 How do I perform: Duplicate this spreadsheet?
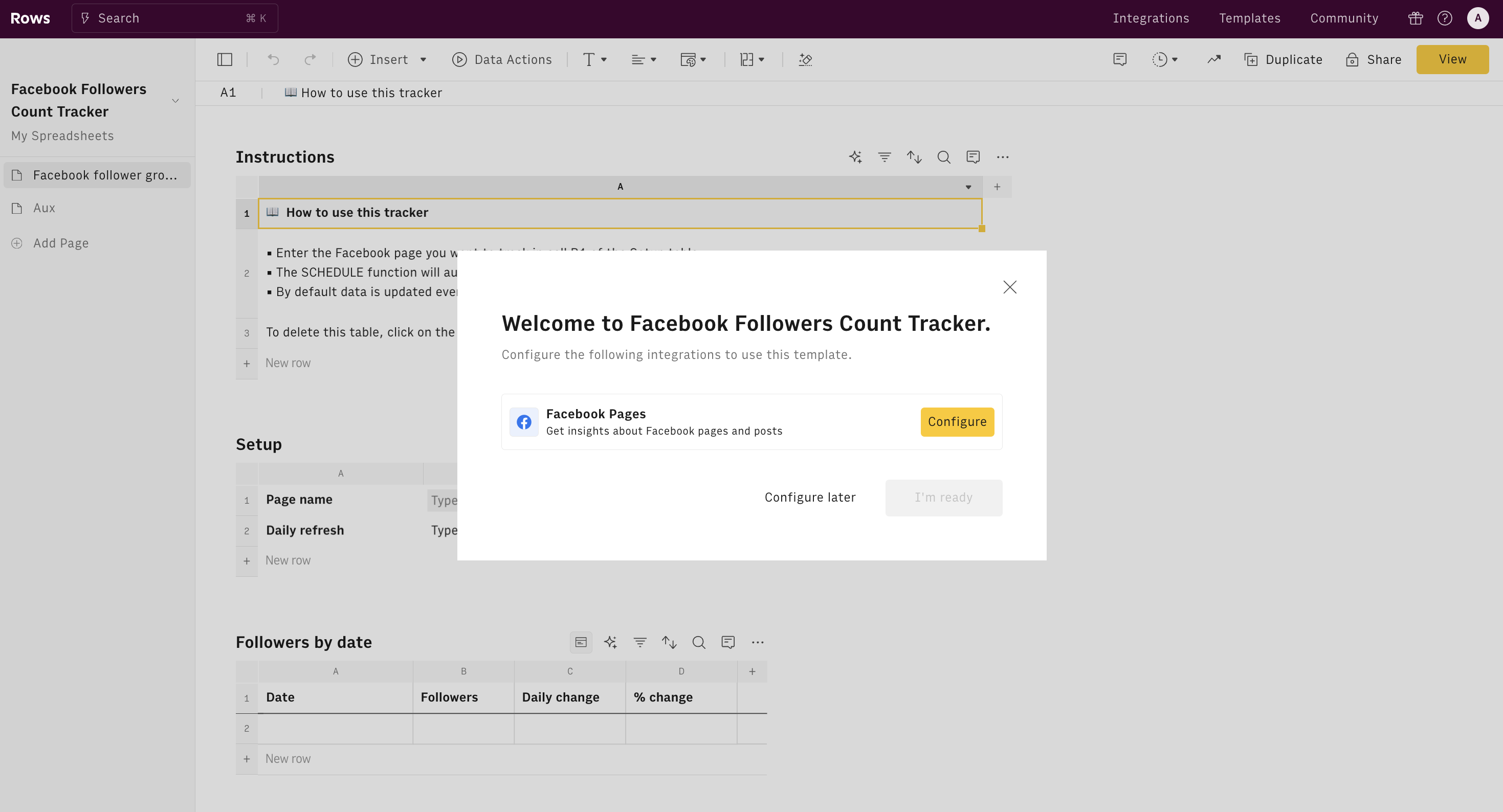coord(1283,59)
